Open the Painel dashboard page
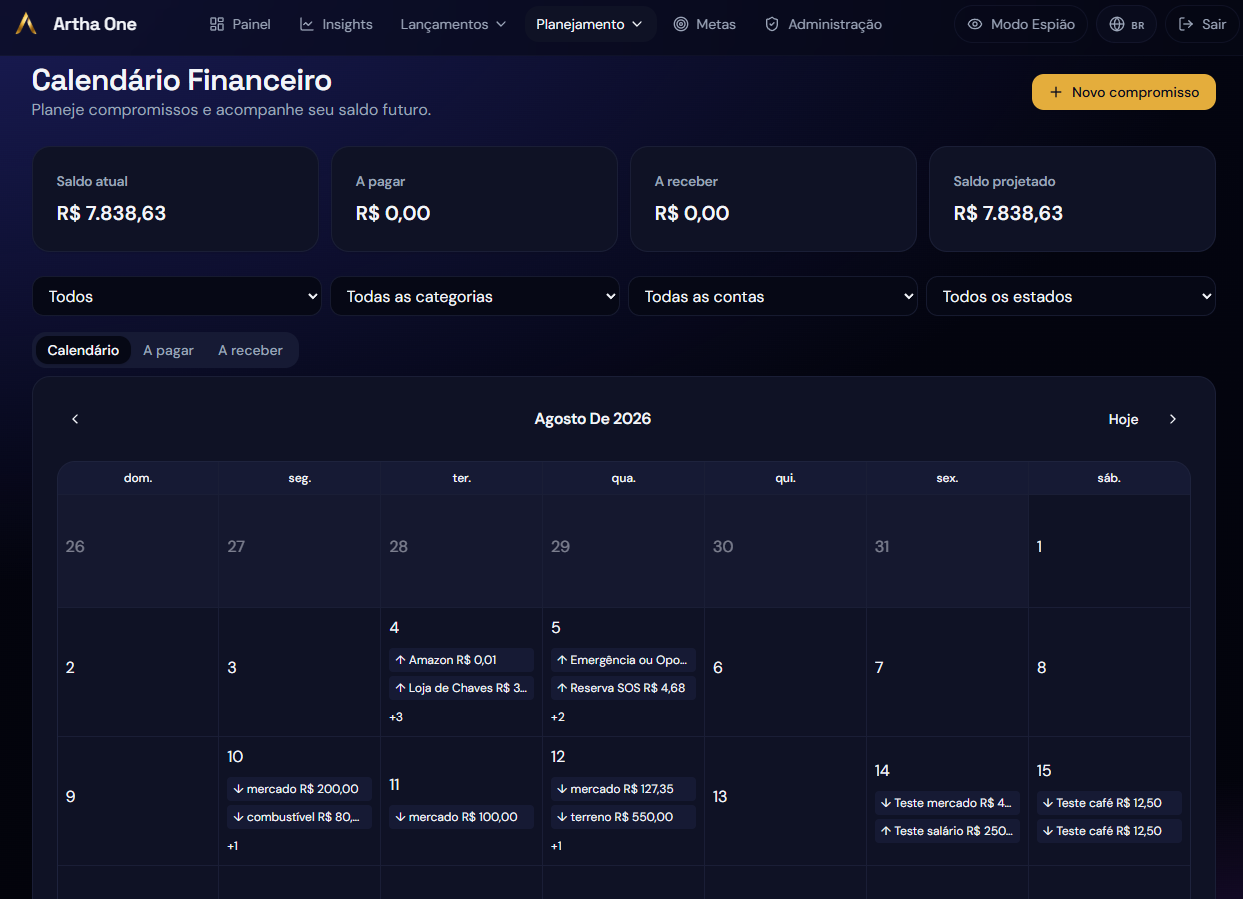The width and height of the screenshot is (1243, 899). click(x=240, y=24)
